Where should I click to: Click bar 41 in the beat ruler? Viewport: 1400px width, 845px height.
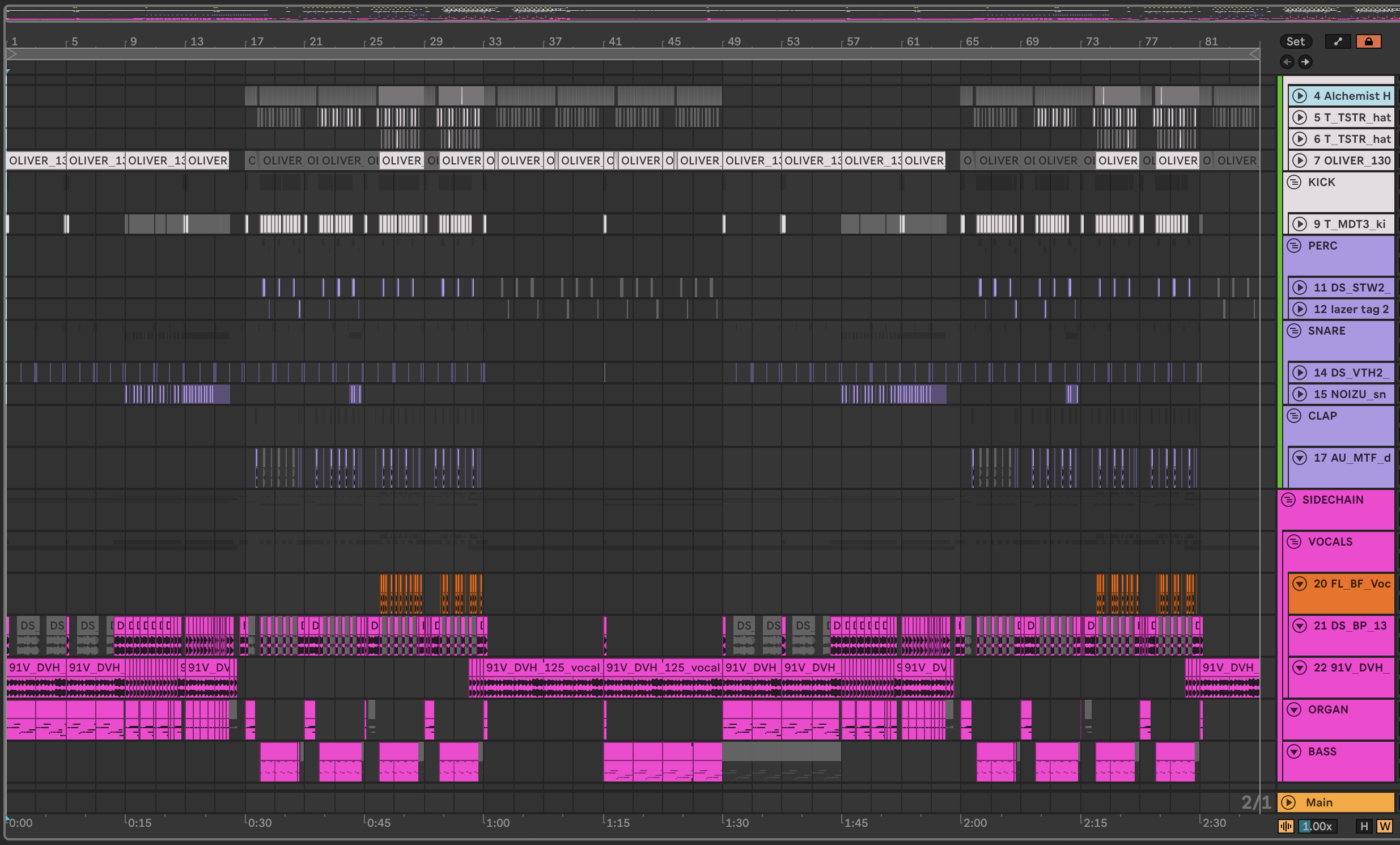615,41
